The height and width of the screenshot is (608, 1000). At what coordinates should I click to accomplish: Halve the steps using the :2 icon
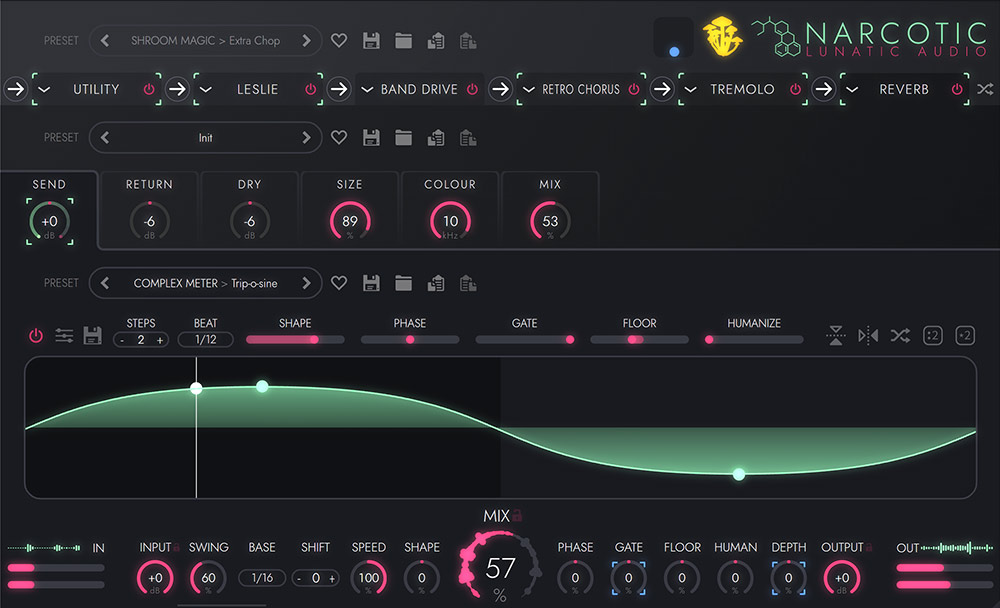(932, 335)
